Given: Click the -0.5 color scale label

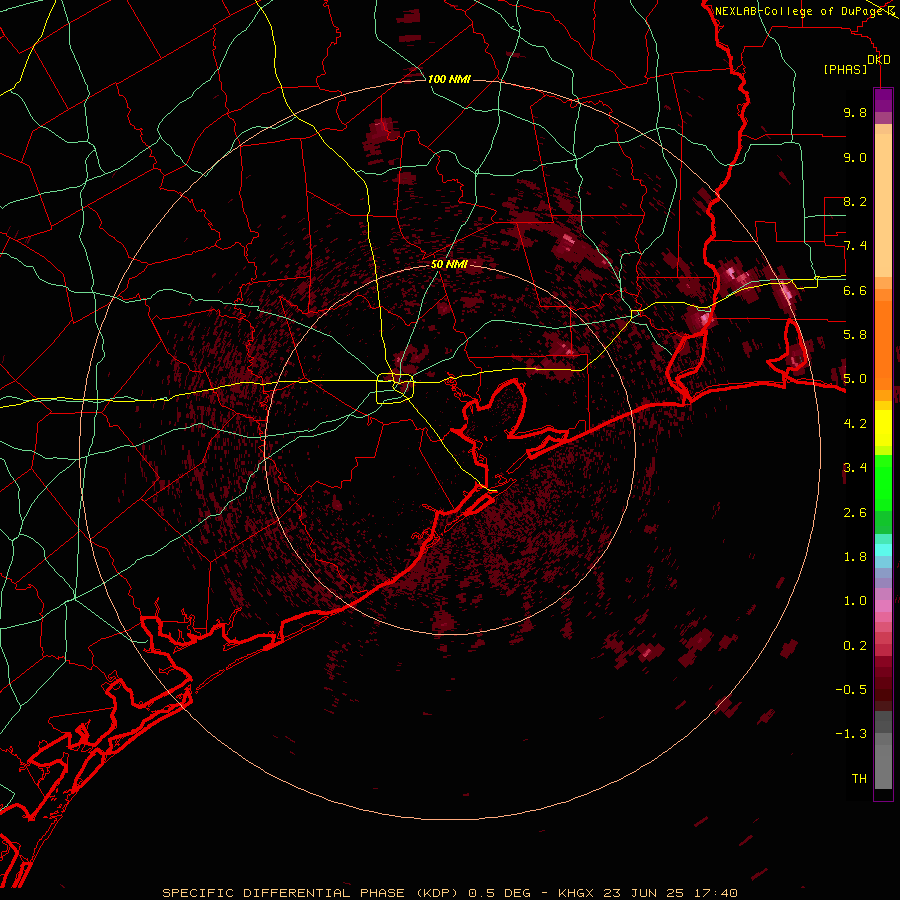Looking at the screenshot, I should tap(851, 690).
